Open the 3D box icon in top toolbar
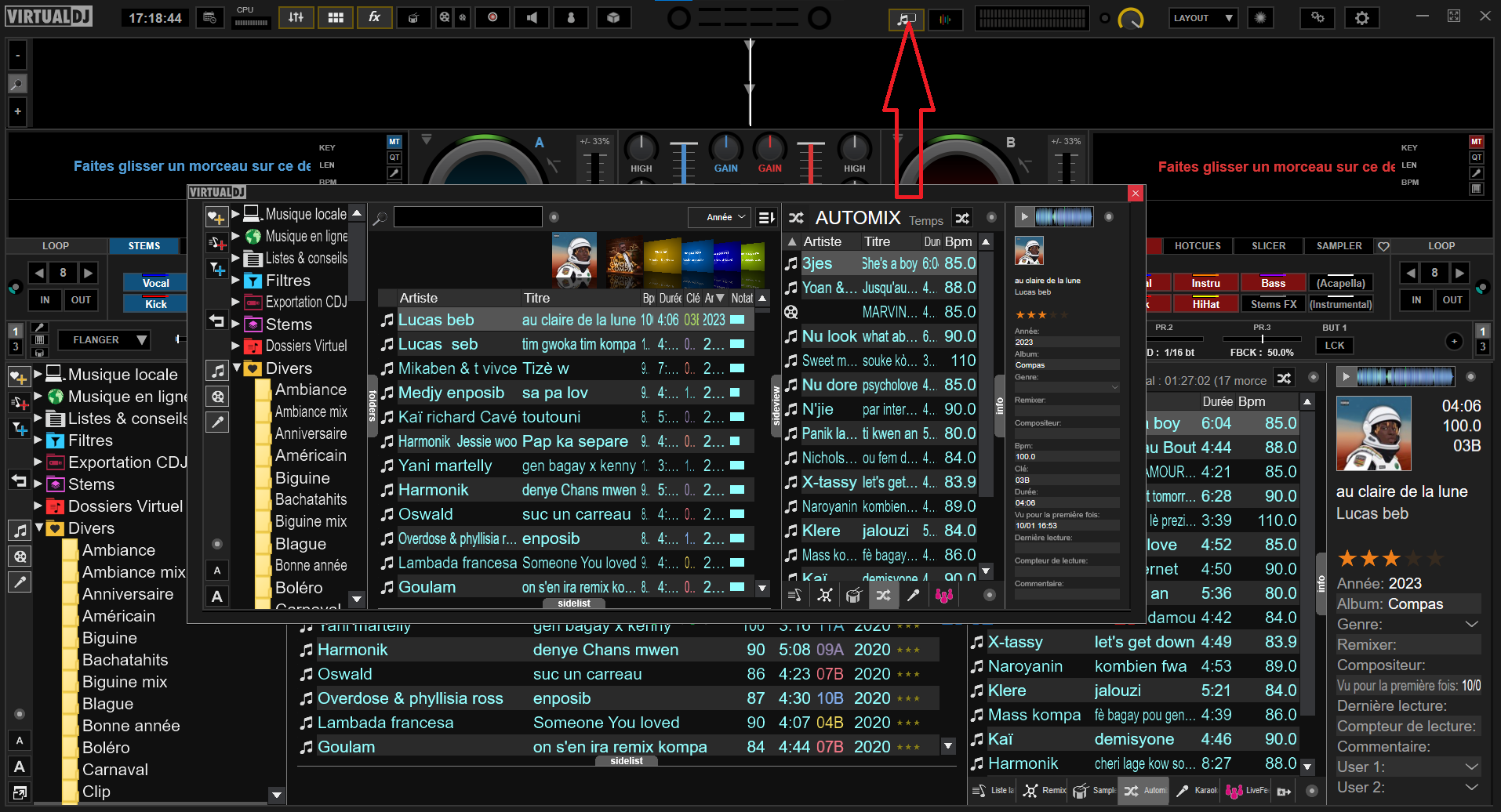 pyautogui.click(x=613, y=17)
